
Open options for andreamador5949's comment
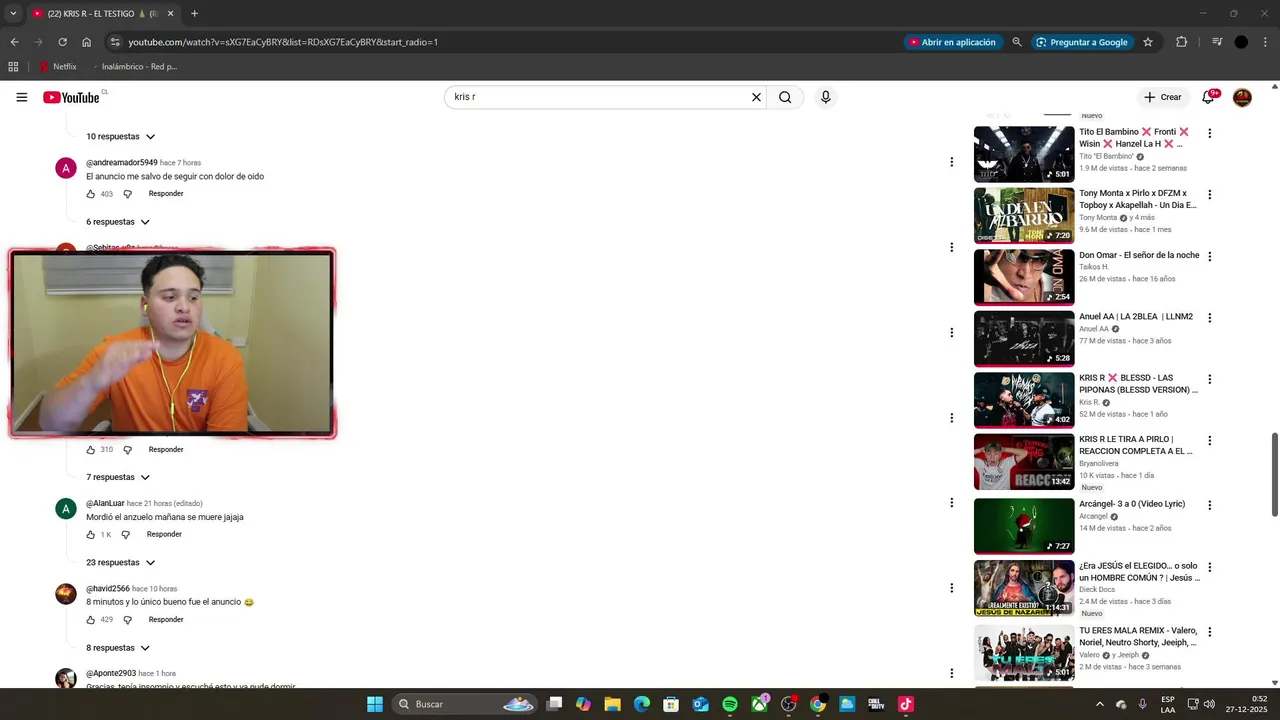[x=951, y=162]
